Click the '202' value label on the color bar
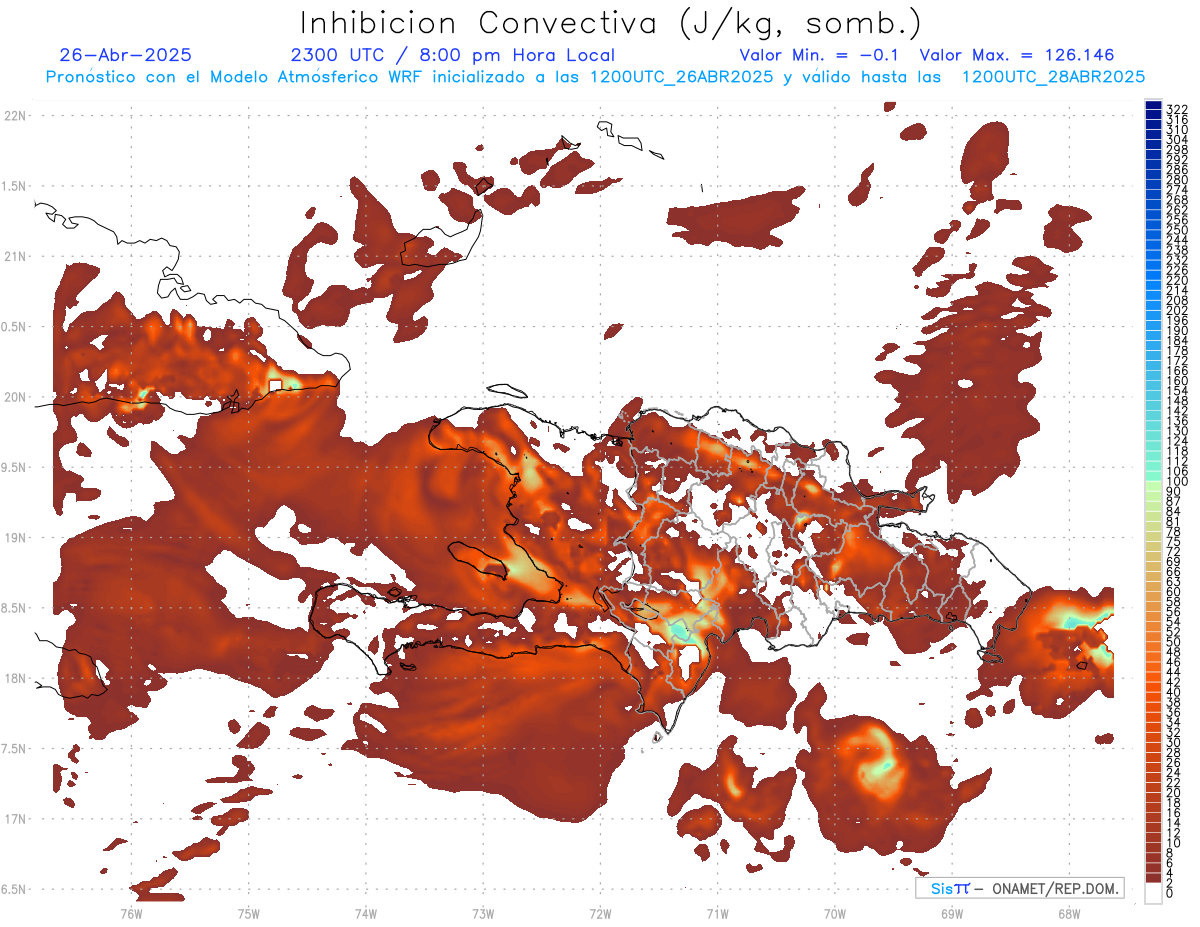Image resolution: width=1200 pixels, height=927 pixels. coord(1176,311)
